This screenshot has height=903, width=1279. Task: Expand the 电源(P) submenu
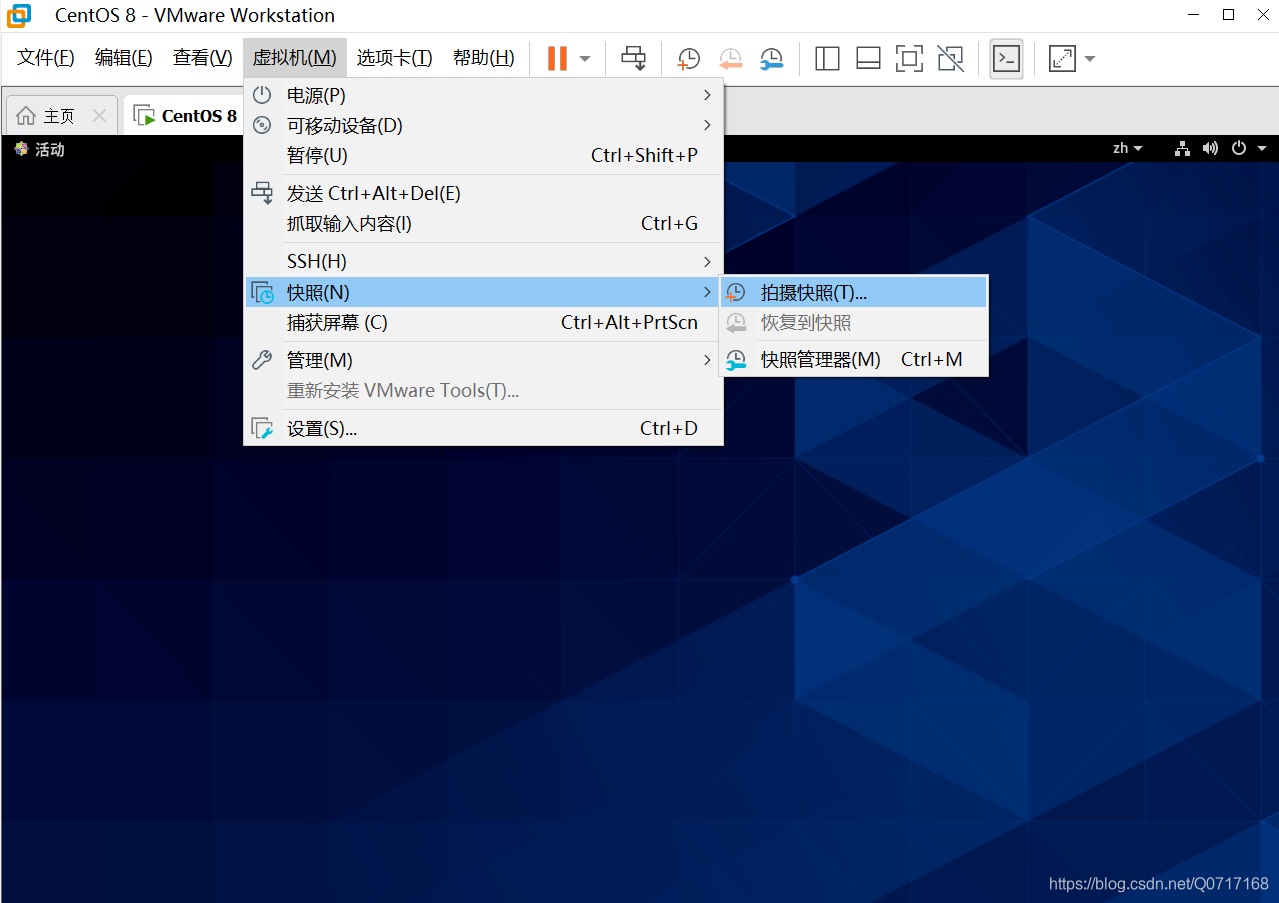(x=483, y=95)
